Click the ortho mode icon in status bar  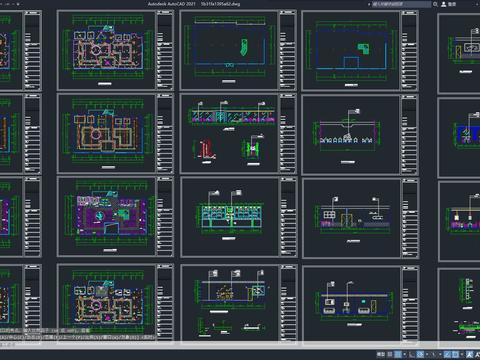(x=412, y=354)
